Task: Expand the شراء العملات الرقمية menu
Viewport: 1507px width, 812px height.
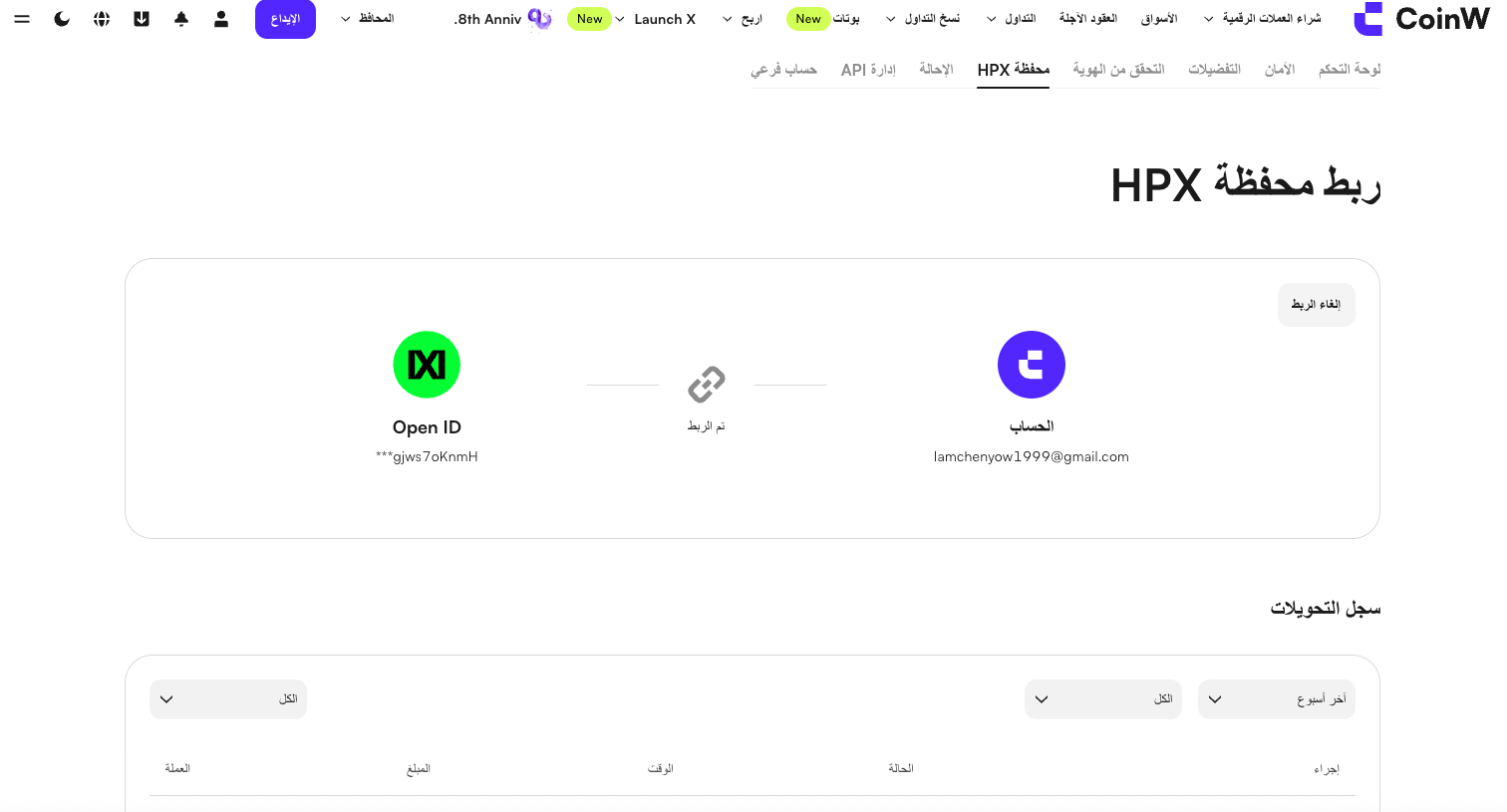Action: click(x=1262, y=19)
